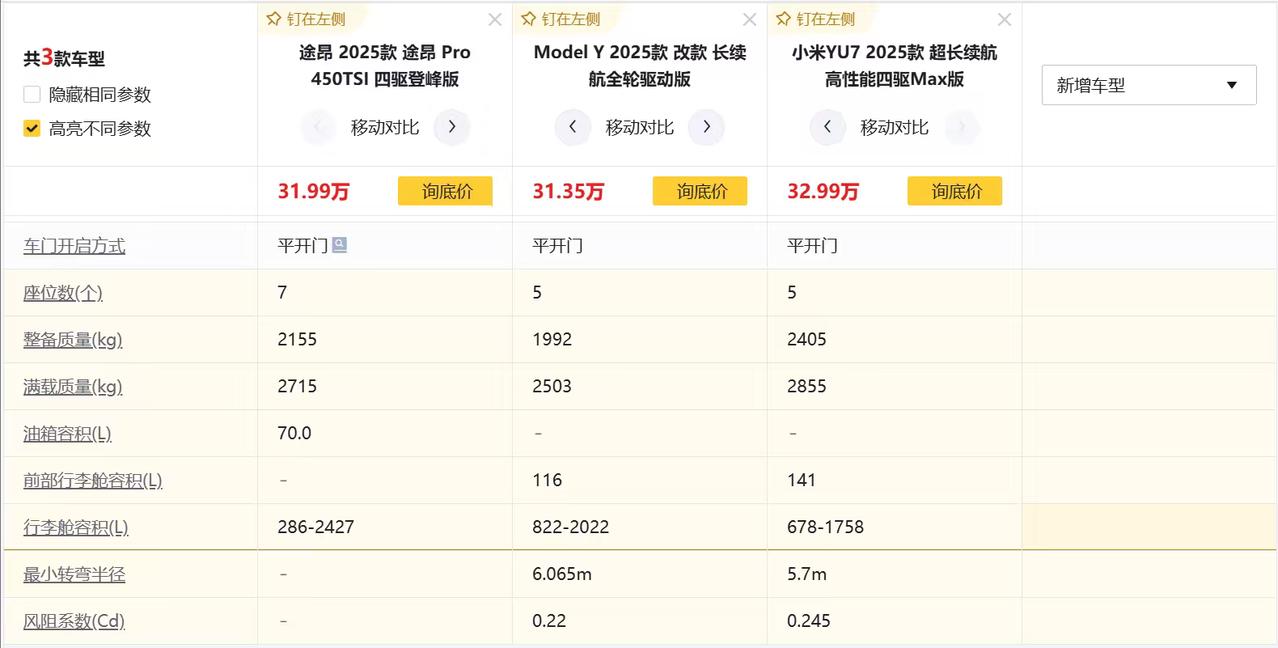Open the 新增车型 dropdown
This screenshot has height=648, width=1278.
click(x=1148, y=85)
